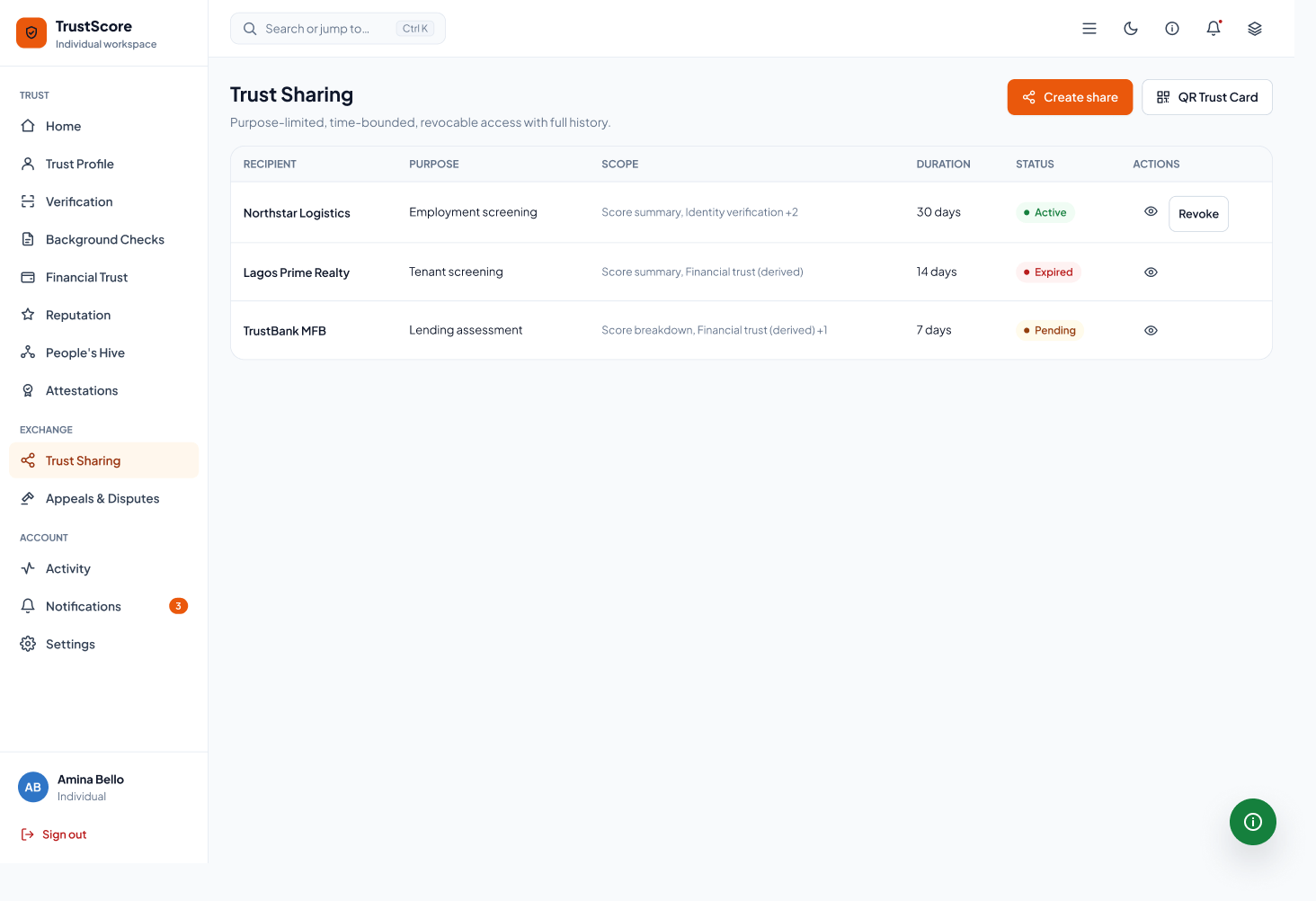Click the TrustBank MFB recipient name
1316x901 pixels.
coord(285,331)
